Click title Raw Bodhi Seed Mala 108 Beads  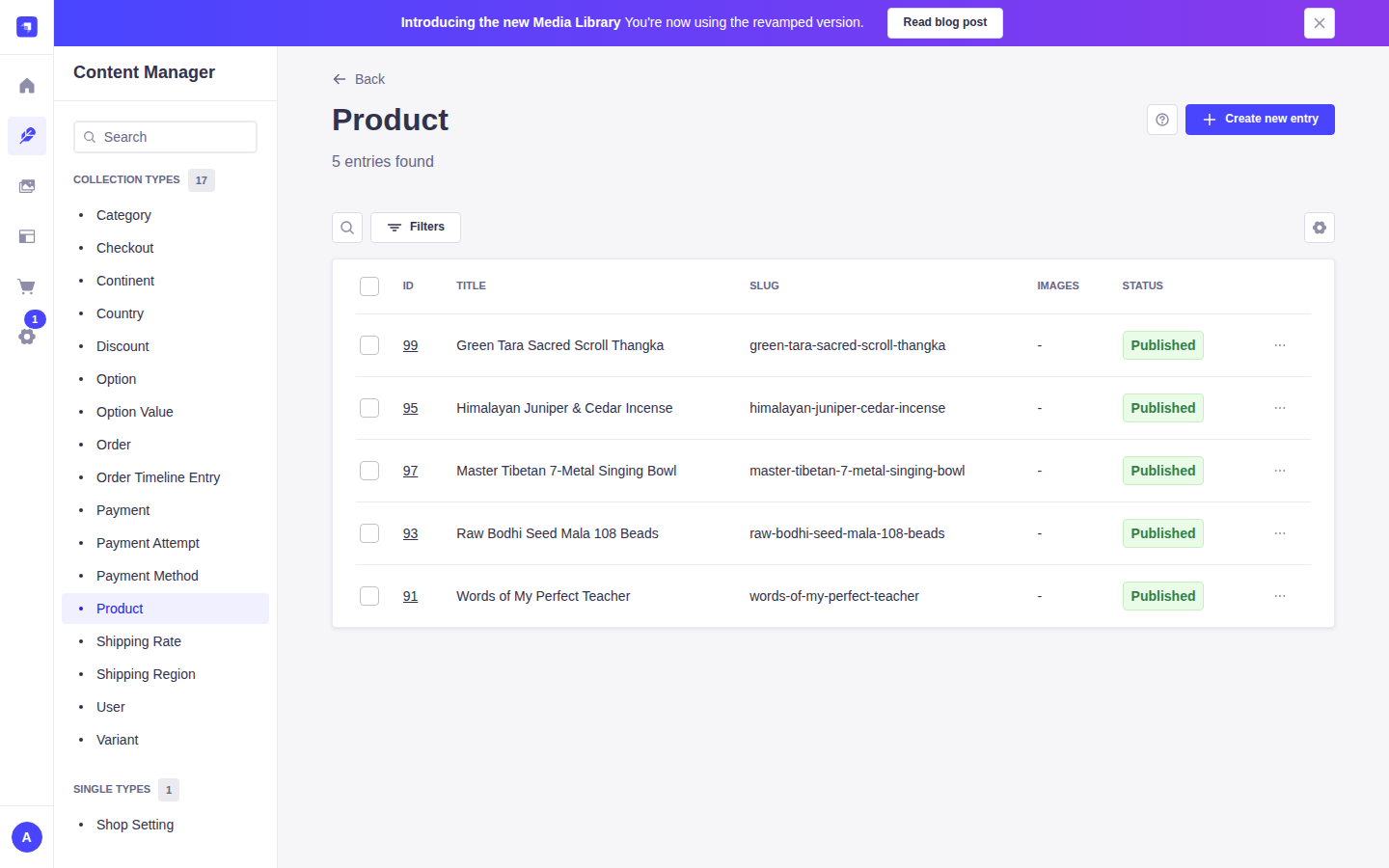[558, 533]
